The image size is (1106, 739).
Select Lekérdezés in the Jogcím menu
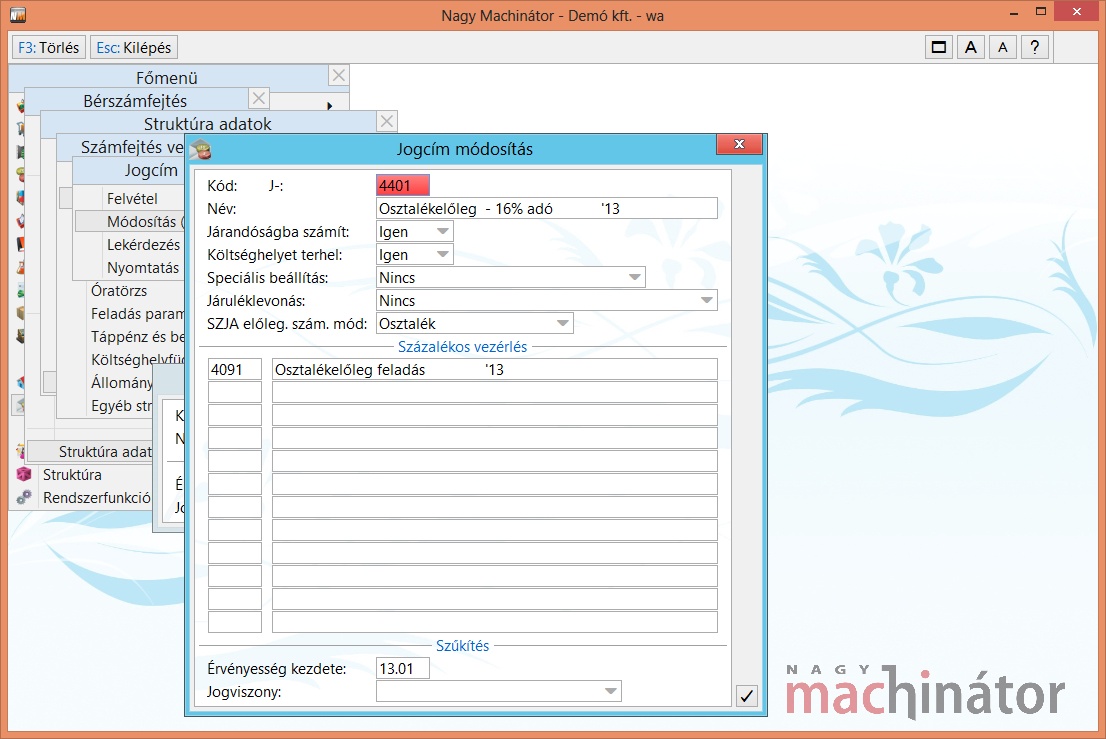coord(130,245)
